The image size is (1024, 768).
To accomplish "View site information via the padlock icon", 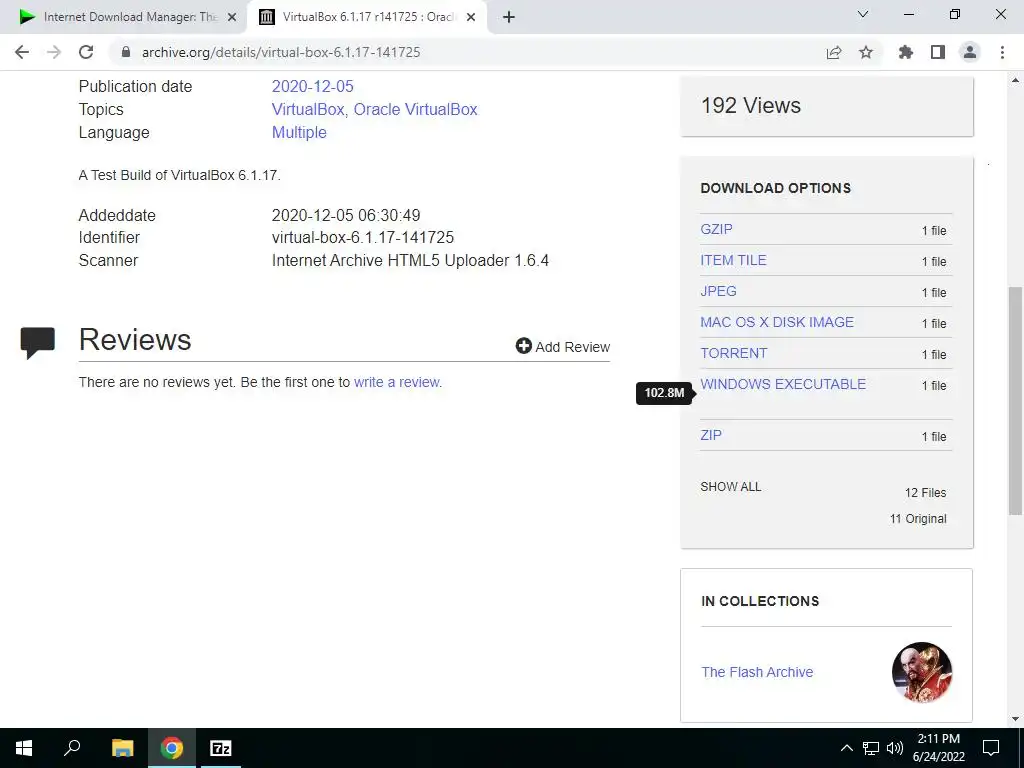I will pos(126,52).
